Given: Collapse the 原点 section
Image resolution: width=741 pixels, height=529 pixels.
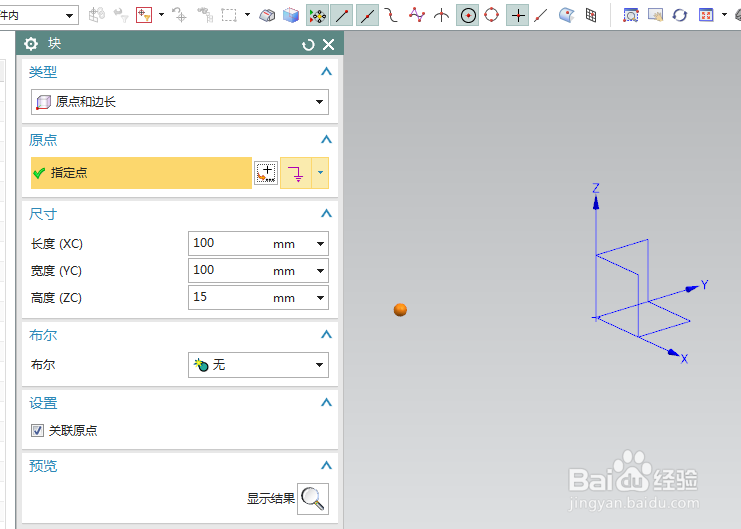Looking at the screenshot, I should click(326, 140).
